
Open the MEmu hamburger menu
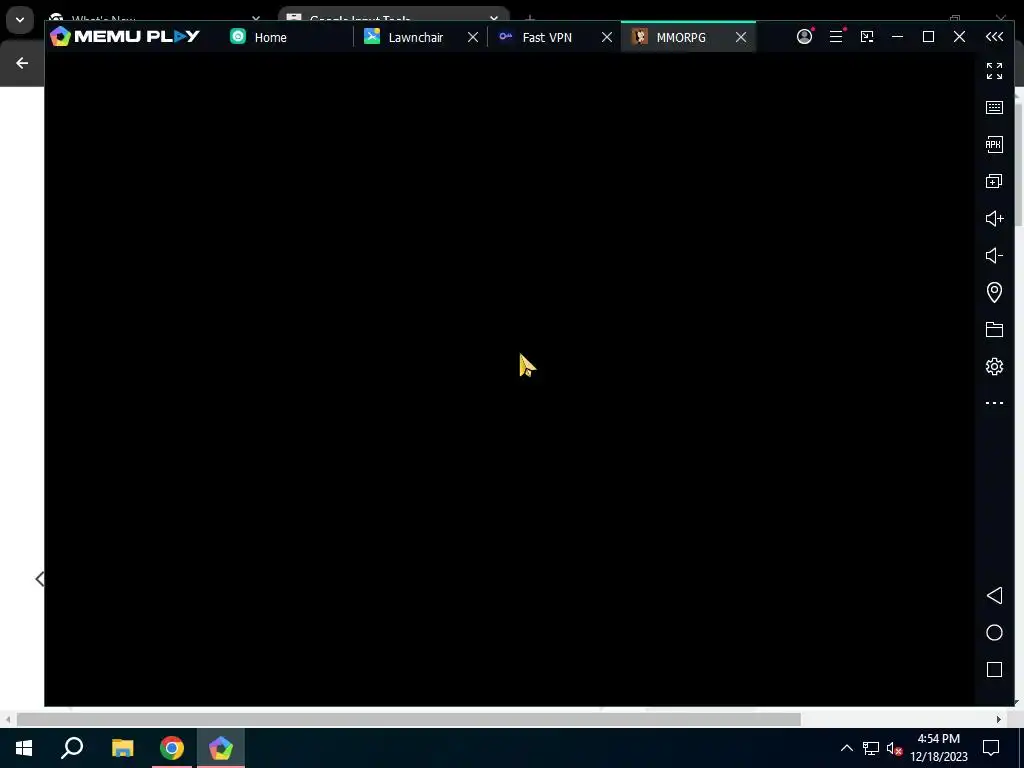[836, 37]
